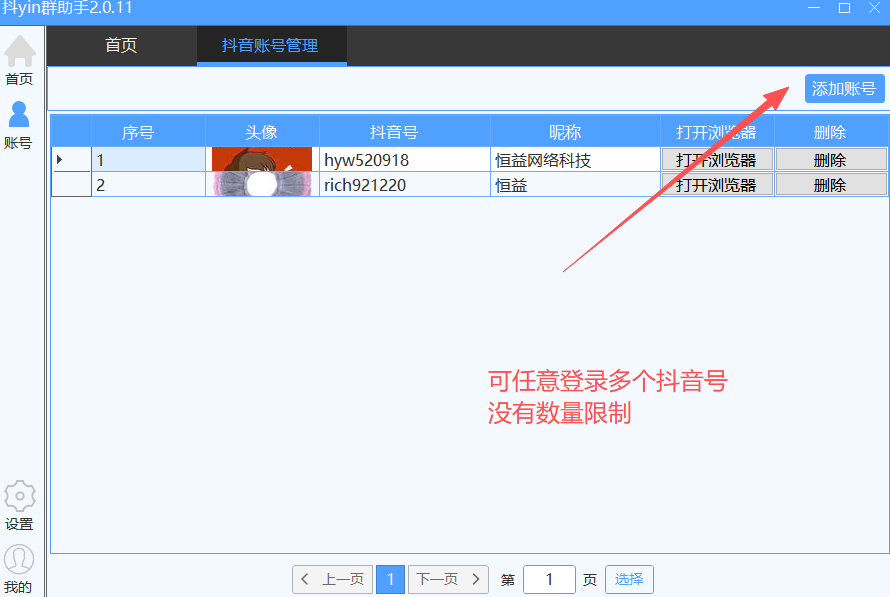
Task: Close the 抖yin群助手 window
Action: pyautogui.click(x=874, y=8)
